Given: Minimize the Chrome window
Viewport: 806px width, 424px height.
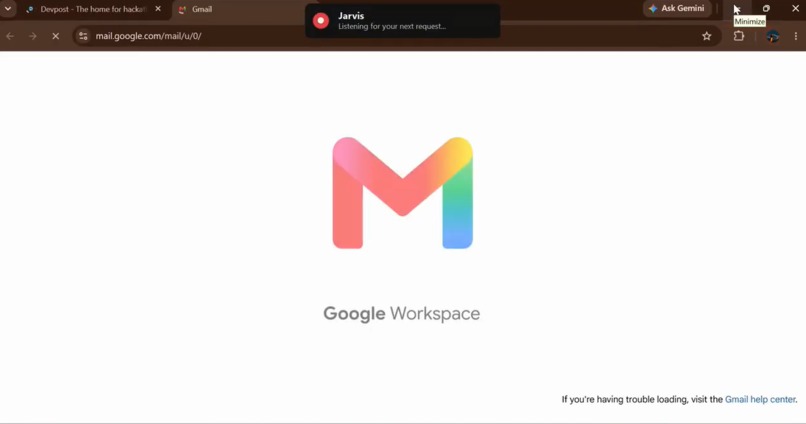Looking at the screenshot, I should point(737,8).
